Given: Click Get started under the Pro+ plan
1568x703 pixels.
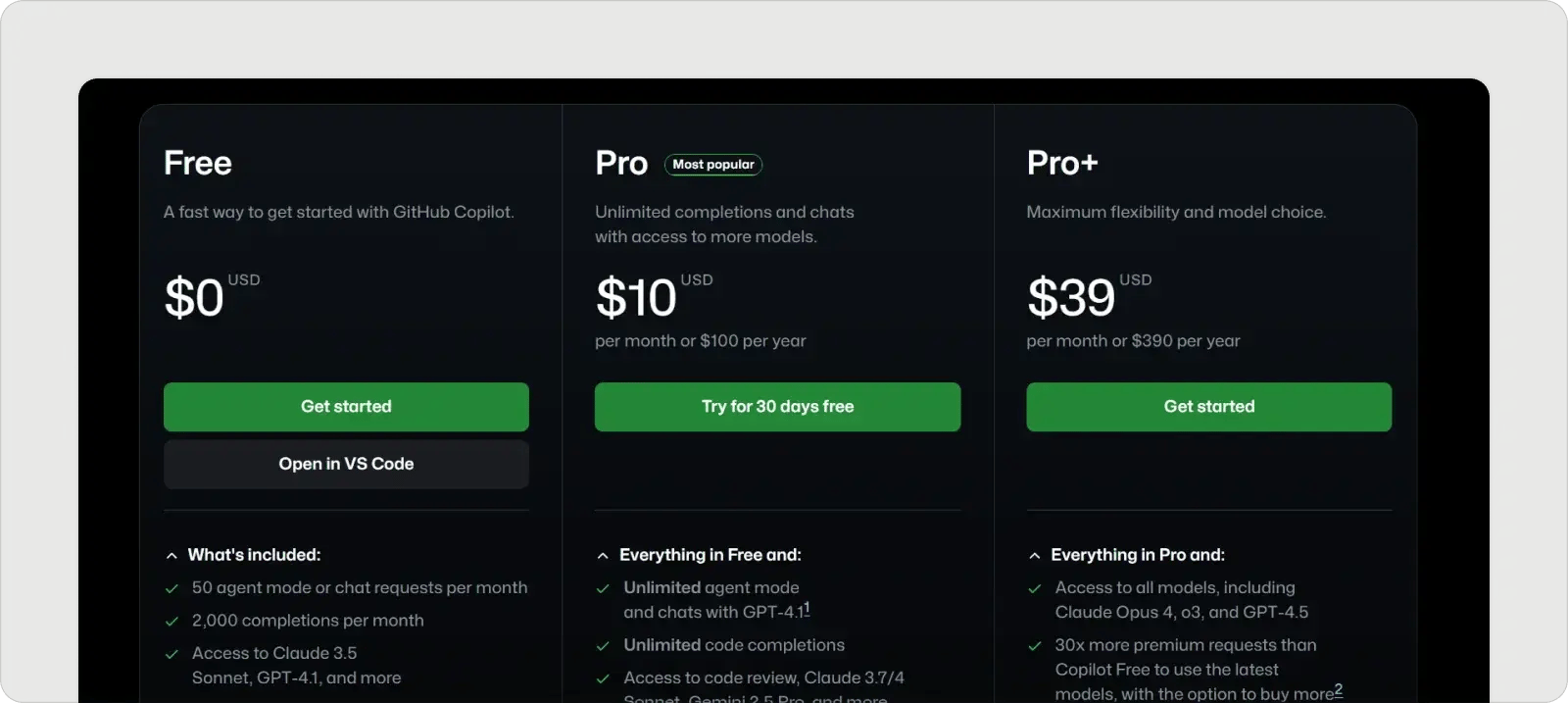Looking at the screenshot, I should click(x=1208, y=406).
